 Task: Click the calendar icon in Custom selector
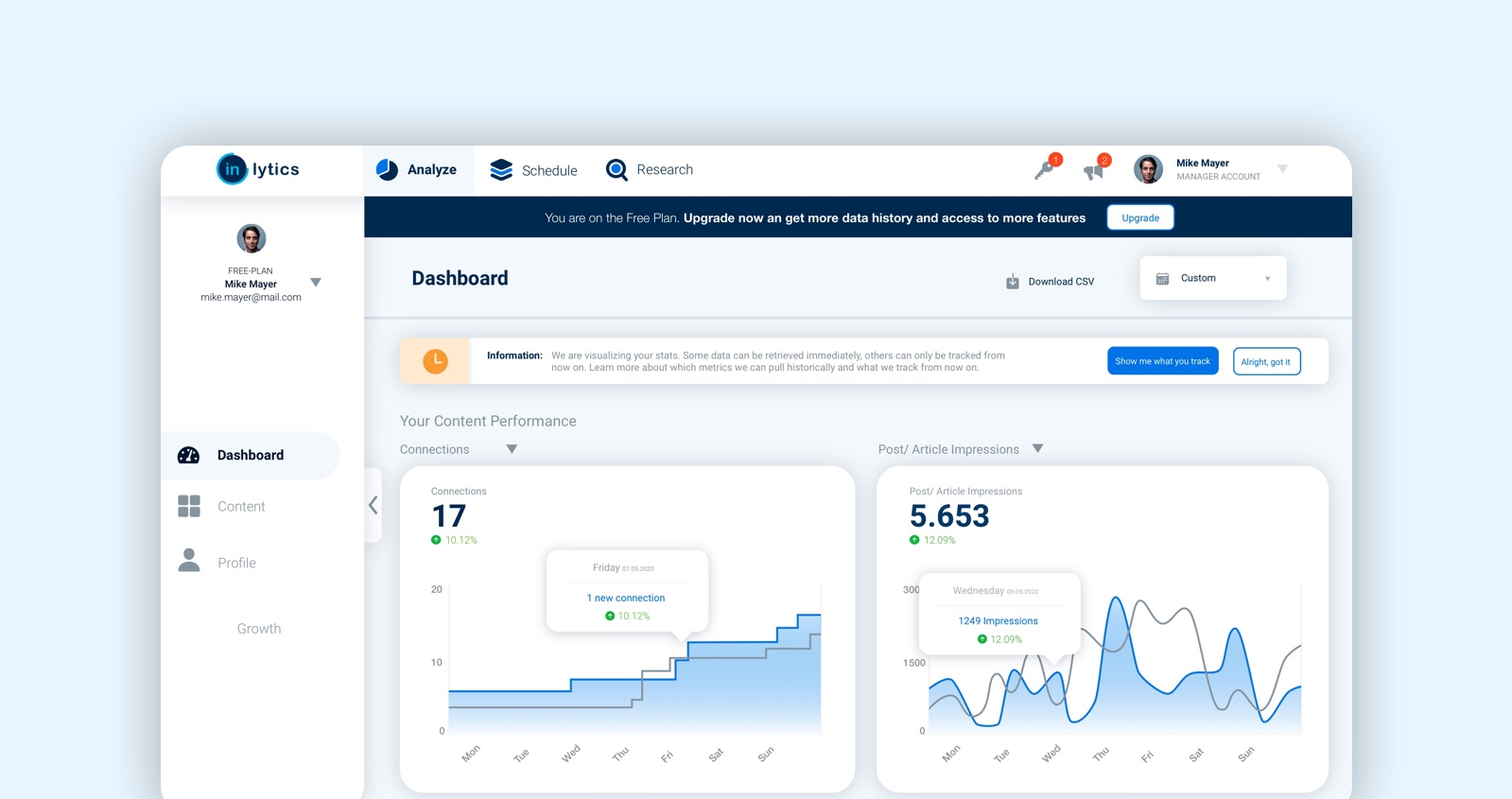click(x=1162, y=278)
